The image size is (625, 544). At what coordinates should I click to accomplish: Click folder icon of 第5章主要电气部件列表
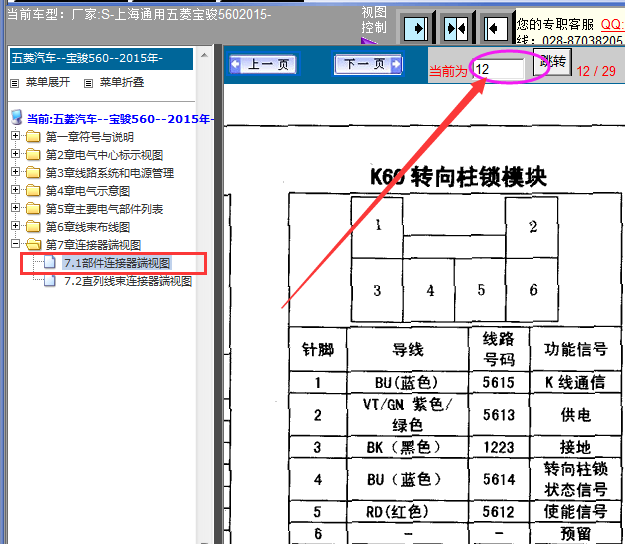(33, 208)
